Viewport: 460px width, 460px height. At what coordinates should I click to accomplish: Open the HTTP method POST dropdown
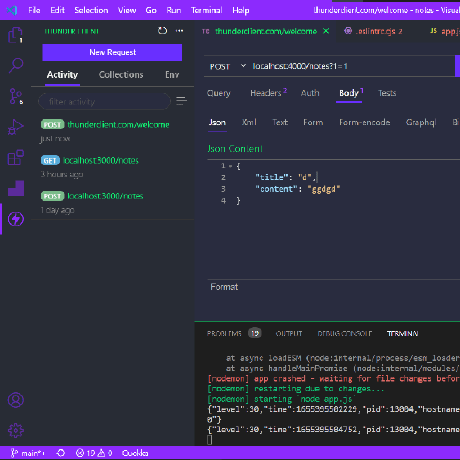[228, 66]
